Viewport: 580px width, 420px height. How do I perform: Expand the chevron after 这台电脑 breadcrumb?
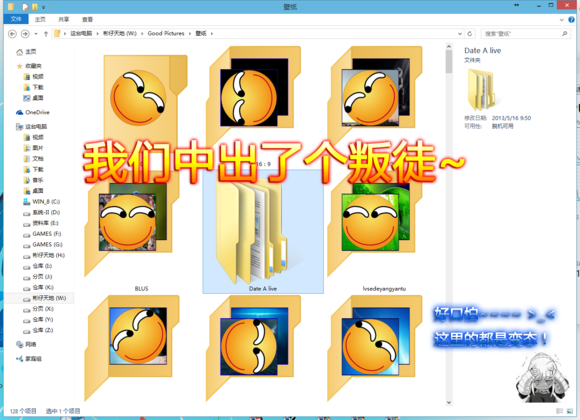pos(98,34)
